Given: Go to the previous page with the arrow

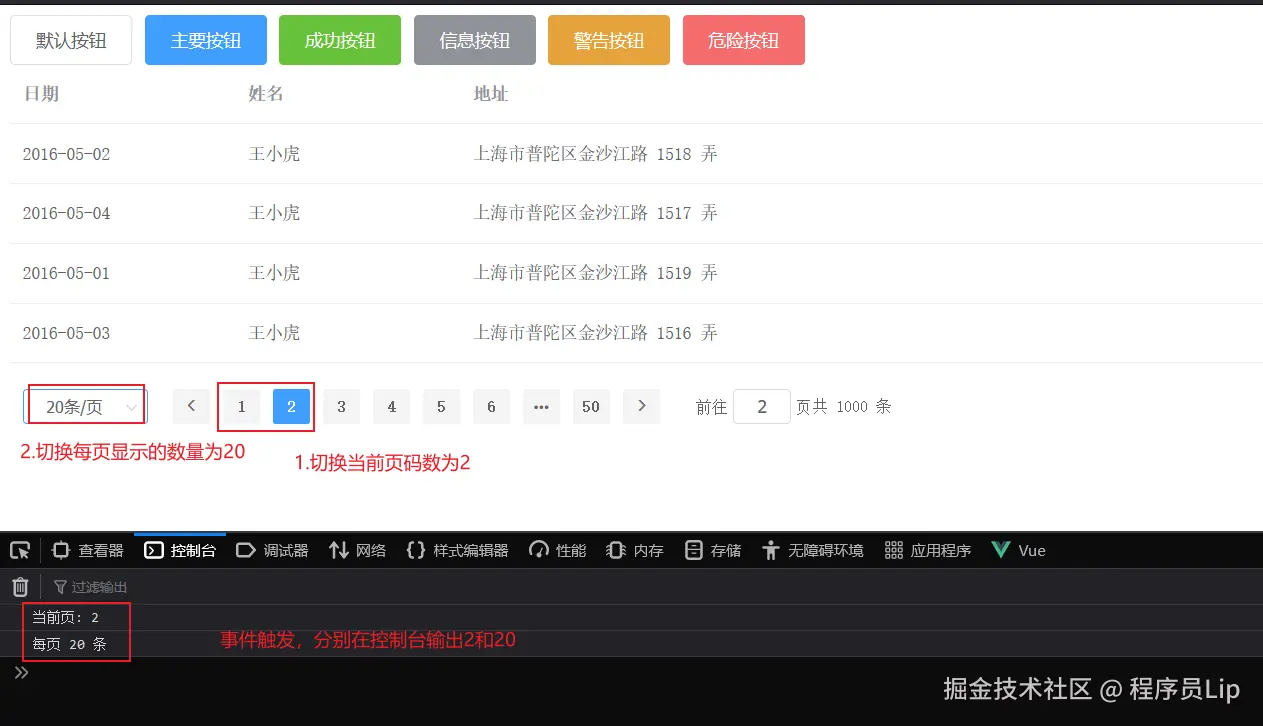Looking at the screenshot, I should pos(191,406).
